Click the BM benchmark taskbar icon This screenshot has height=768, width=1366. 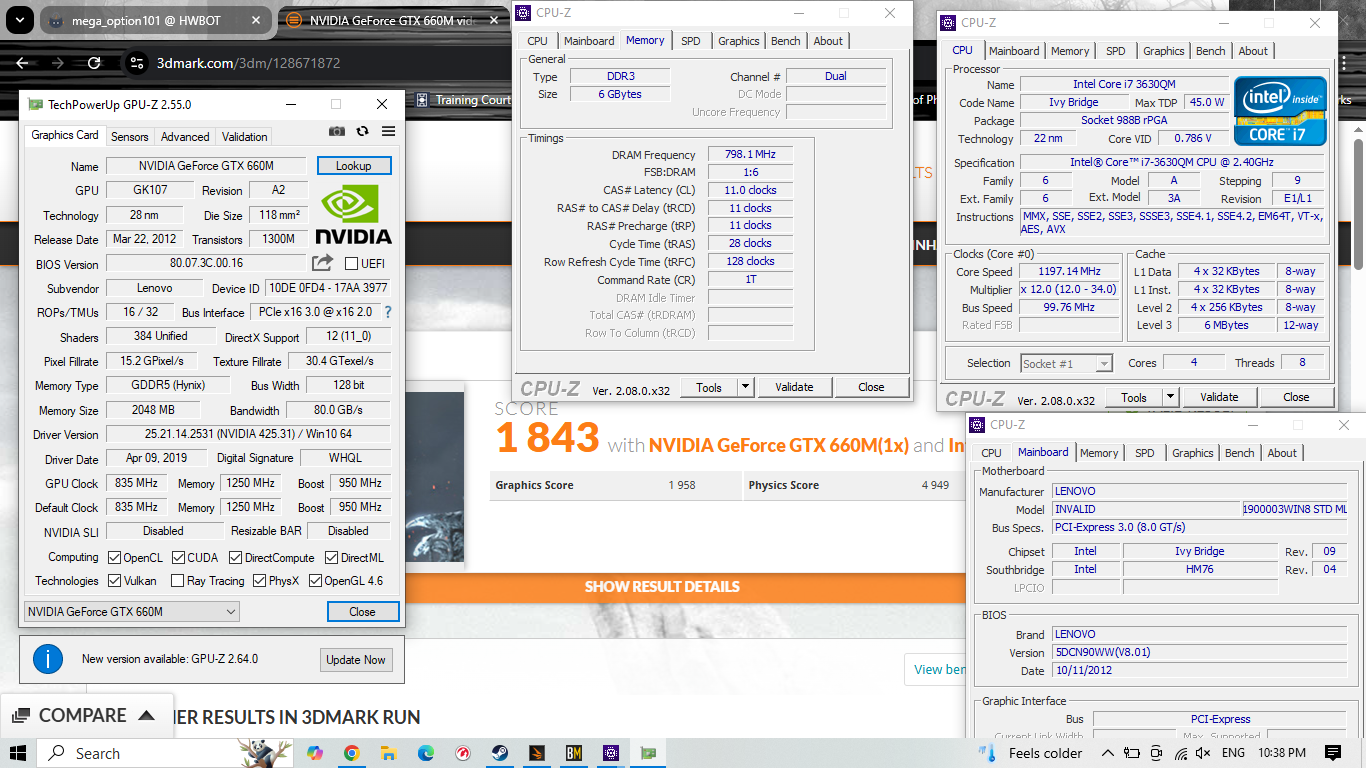point(574,753)
